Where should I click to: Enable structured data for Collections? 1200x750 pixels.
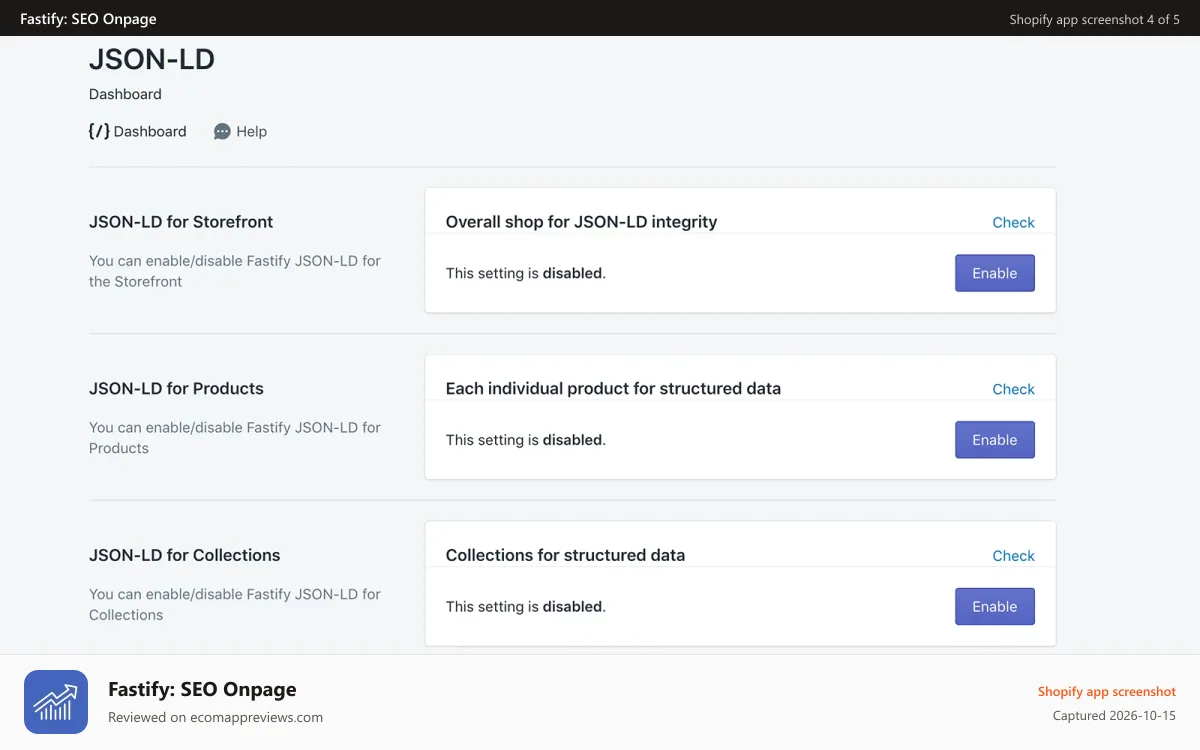tap(994, 606)
